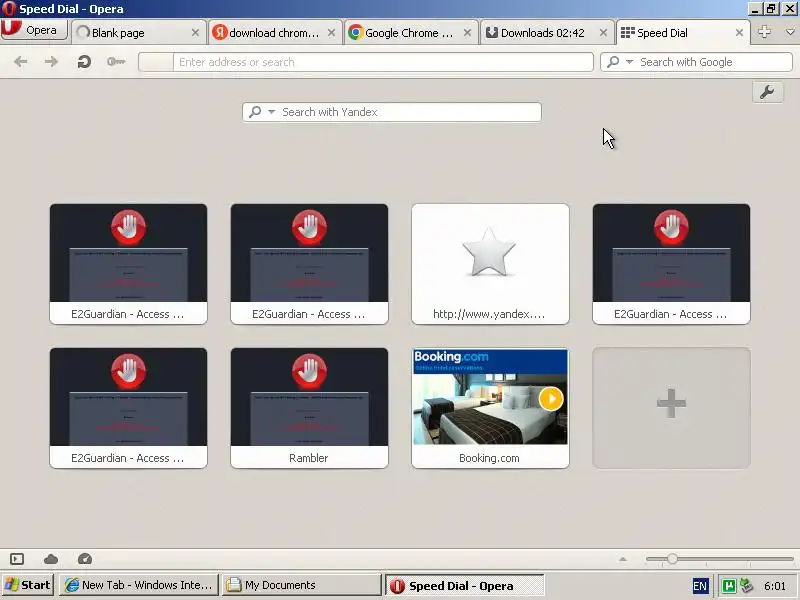Image resolution: width=800 pixels, height=600 pixels.
Task: Expand Yandex search engine dropdown arrow
Action: [x=271, y=112]
